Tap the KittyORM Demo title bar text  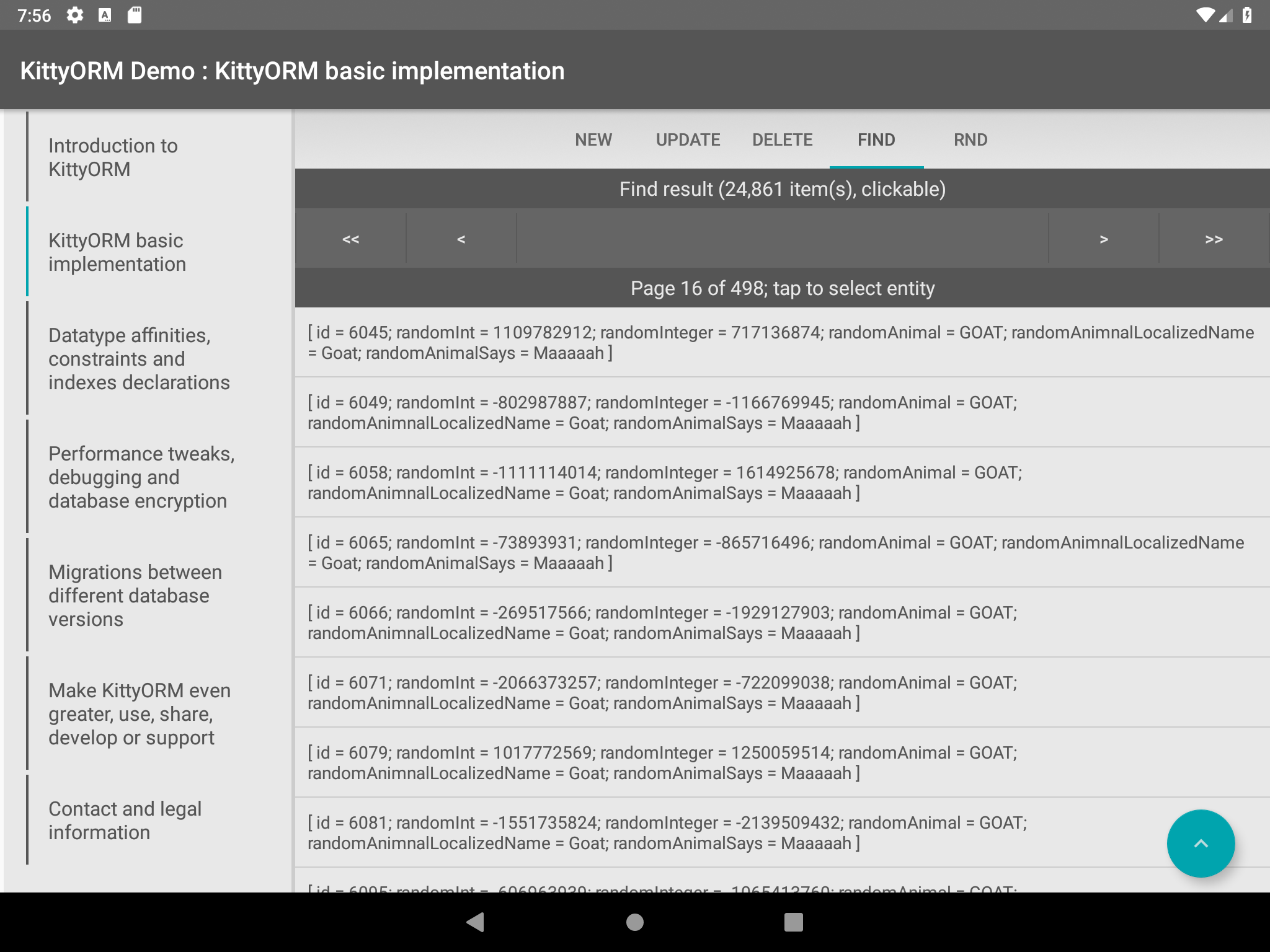(292, 71)
